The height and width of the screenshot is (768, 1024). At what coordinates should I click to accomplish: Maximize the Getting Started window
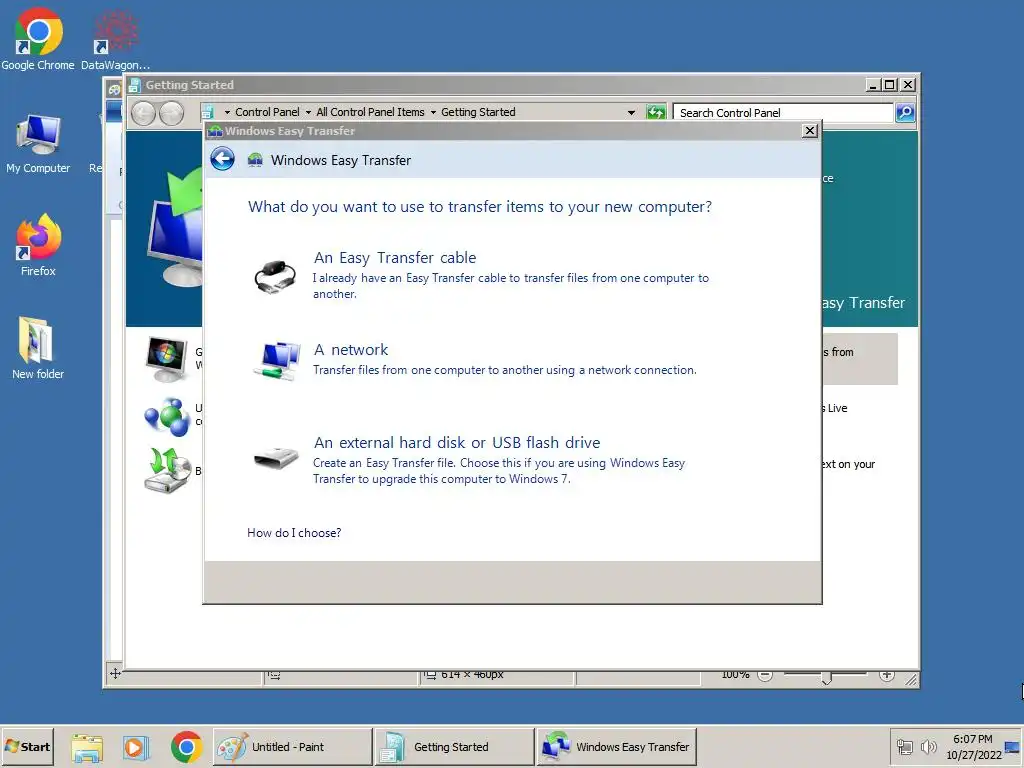pos(889,85)
